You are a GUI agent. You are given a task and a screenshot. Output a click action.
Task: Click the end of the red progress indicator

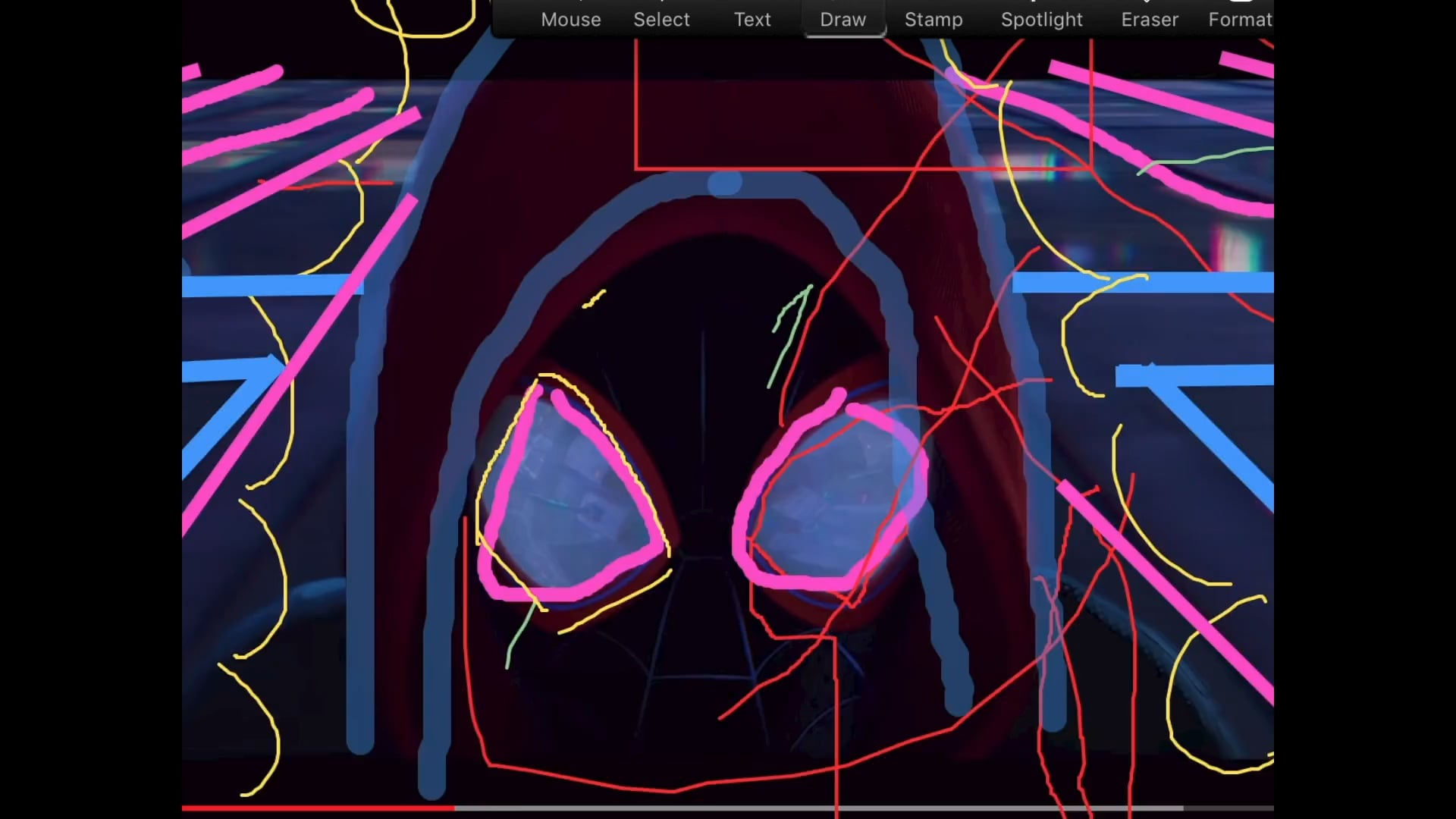pyautogui.click(x=453, y=808)
